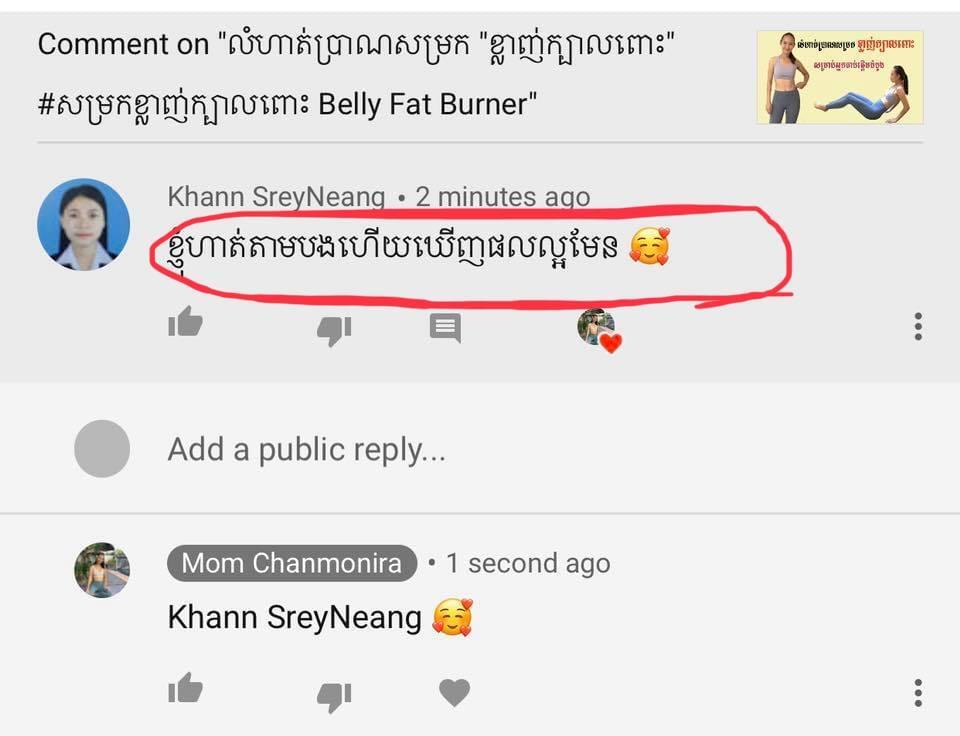Screen dimensions: 960x736
Task: Like Khann SreyNeang's comment with thumbs up
Action: (x=186, y=322)
